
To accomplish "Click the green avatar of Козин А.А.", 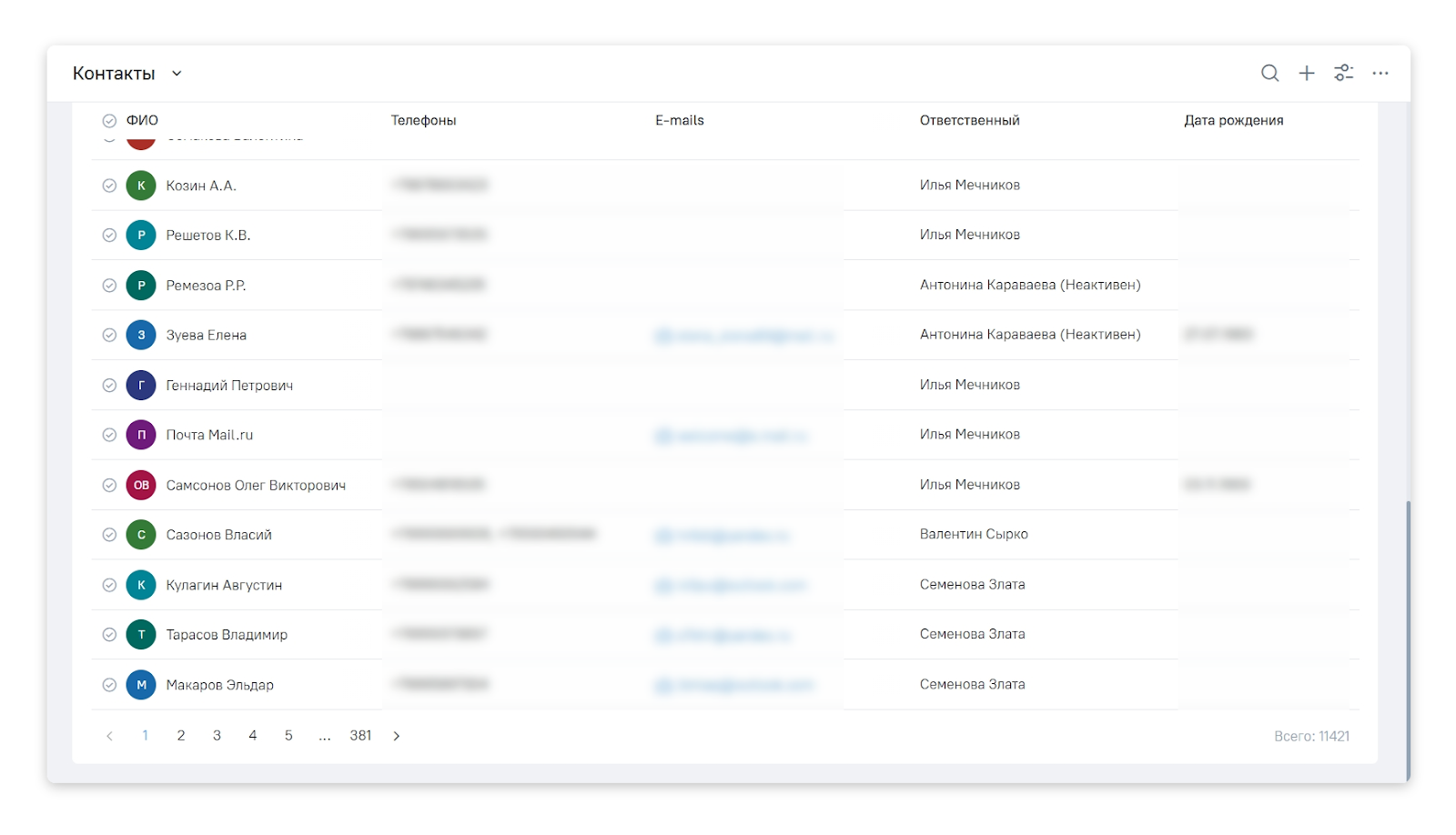I will click(141, 186).
